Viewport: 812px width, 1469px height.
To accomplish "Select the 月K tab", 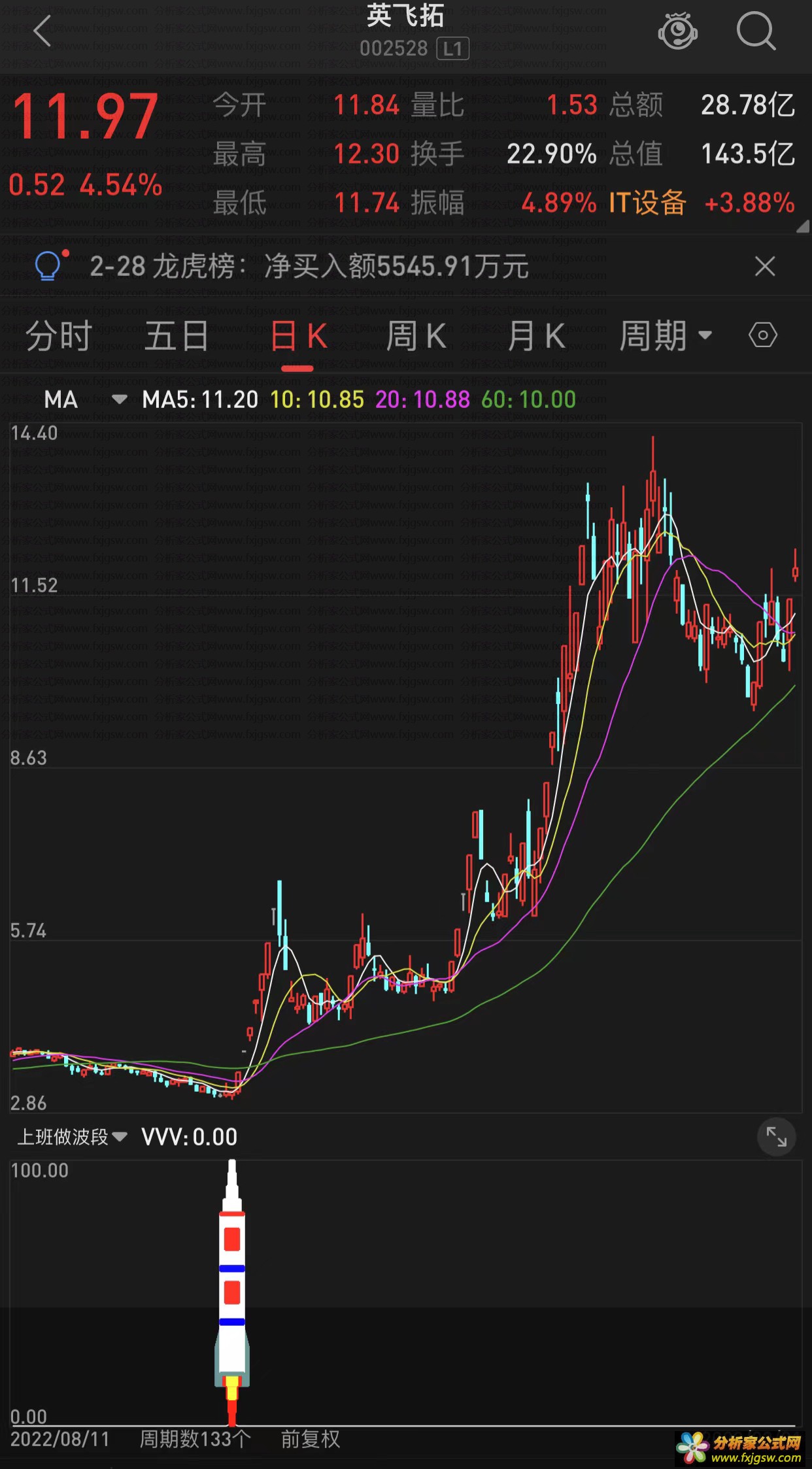I will (537, 336).
